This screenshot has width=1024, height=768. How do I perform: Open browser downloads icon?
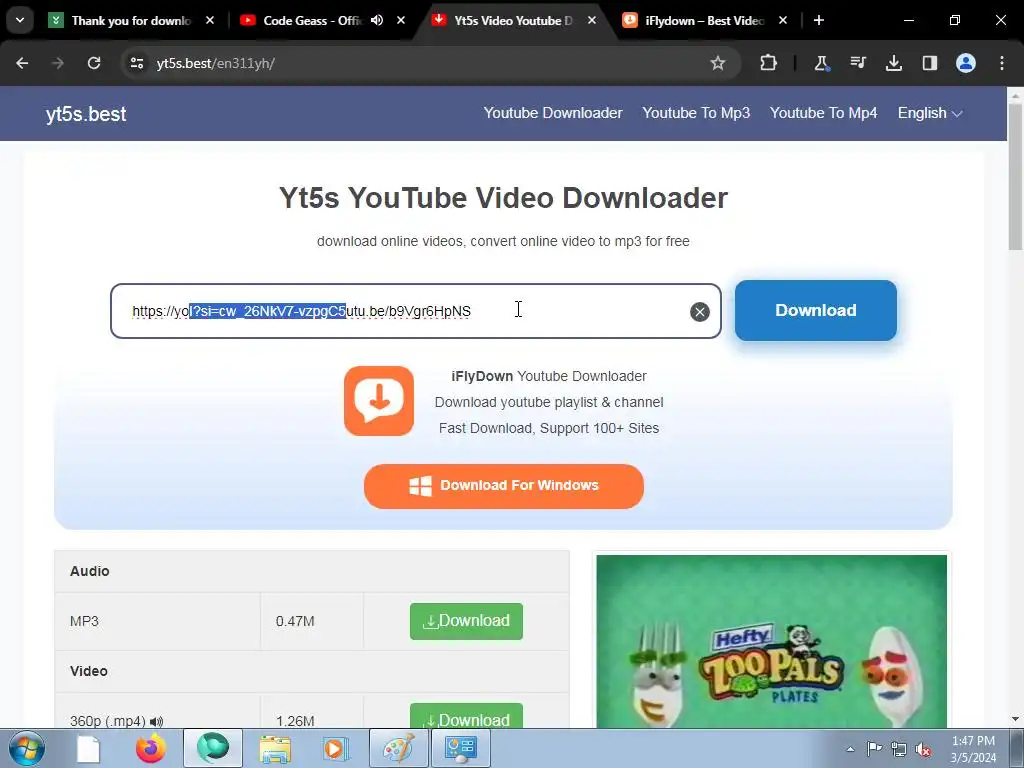pyautogui.click(x=894, y=63)
